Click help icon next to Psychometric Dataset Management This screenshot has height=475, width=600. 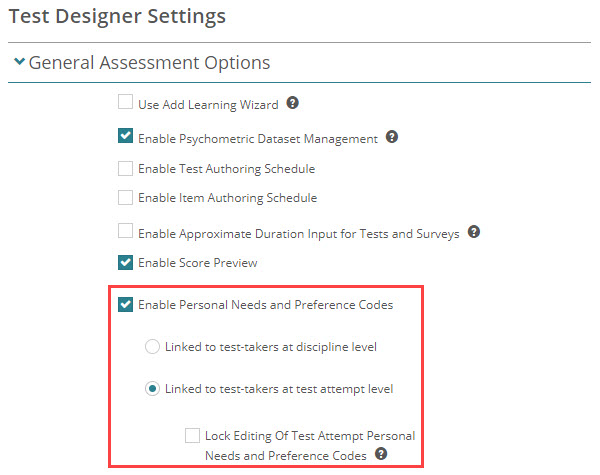(x=392, y=137)
